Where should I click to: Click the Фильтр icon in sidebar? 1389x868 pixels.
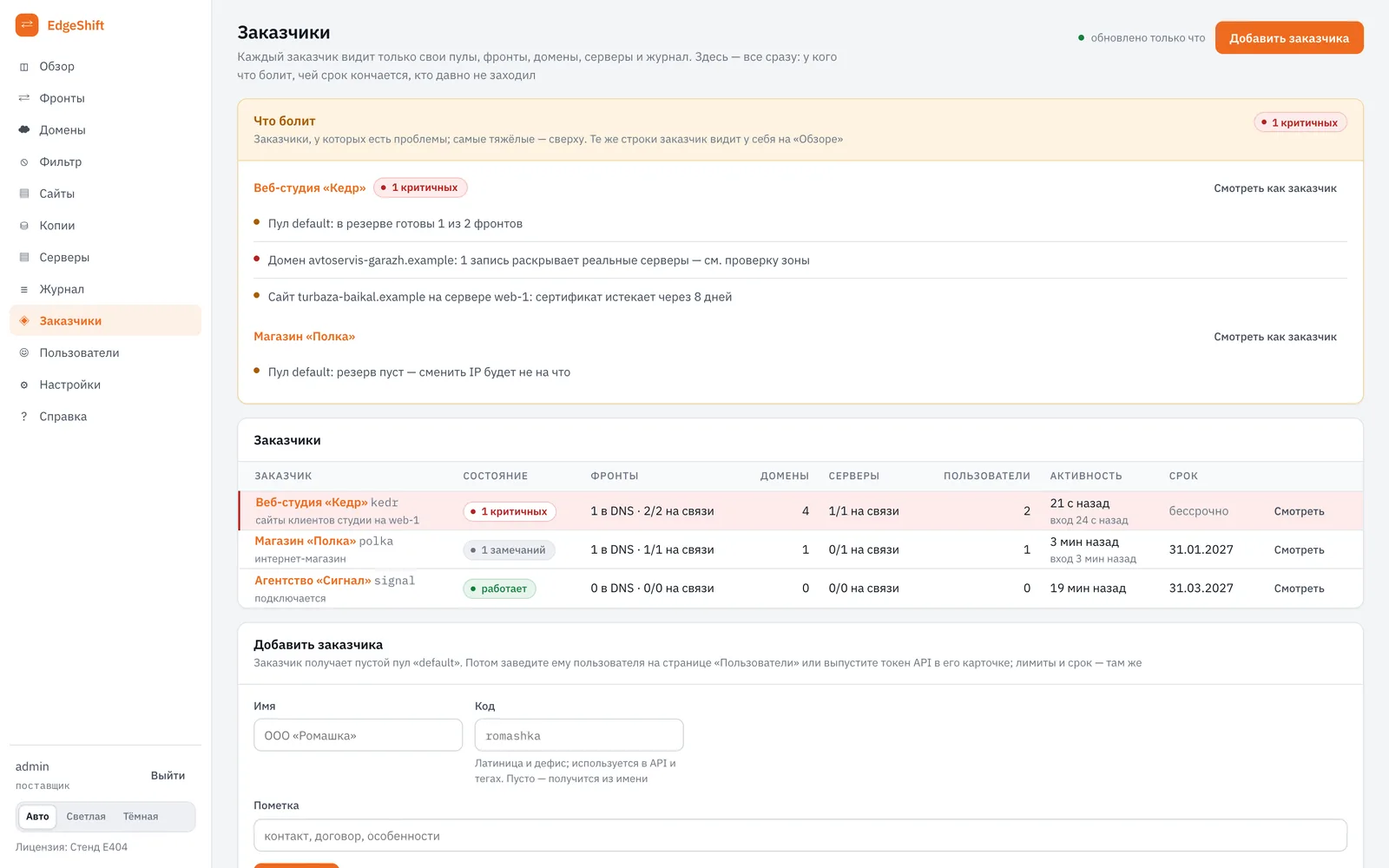pos(24,162)
